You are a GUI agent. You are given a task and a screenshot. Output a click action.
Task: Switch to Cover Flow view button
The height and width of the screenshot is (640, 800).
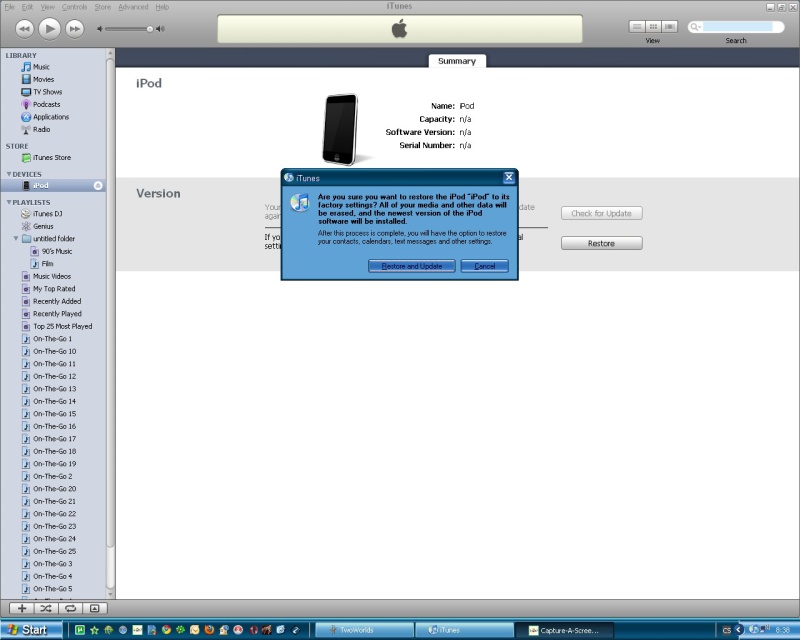coord(669,27)
